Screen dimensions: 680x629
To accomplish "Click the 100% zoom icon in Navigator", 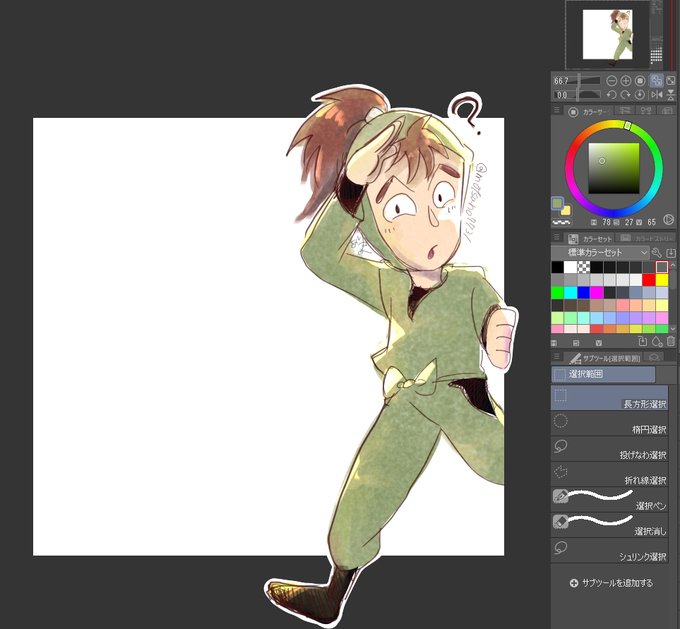I will (x=640, y=81).
